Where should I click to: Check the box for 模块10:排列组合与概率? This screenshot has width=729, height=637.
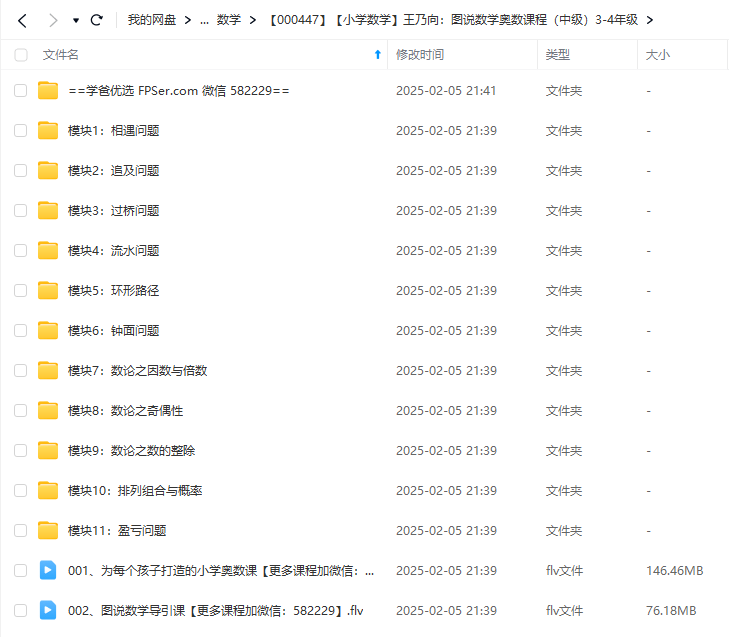[20, 490]
